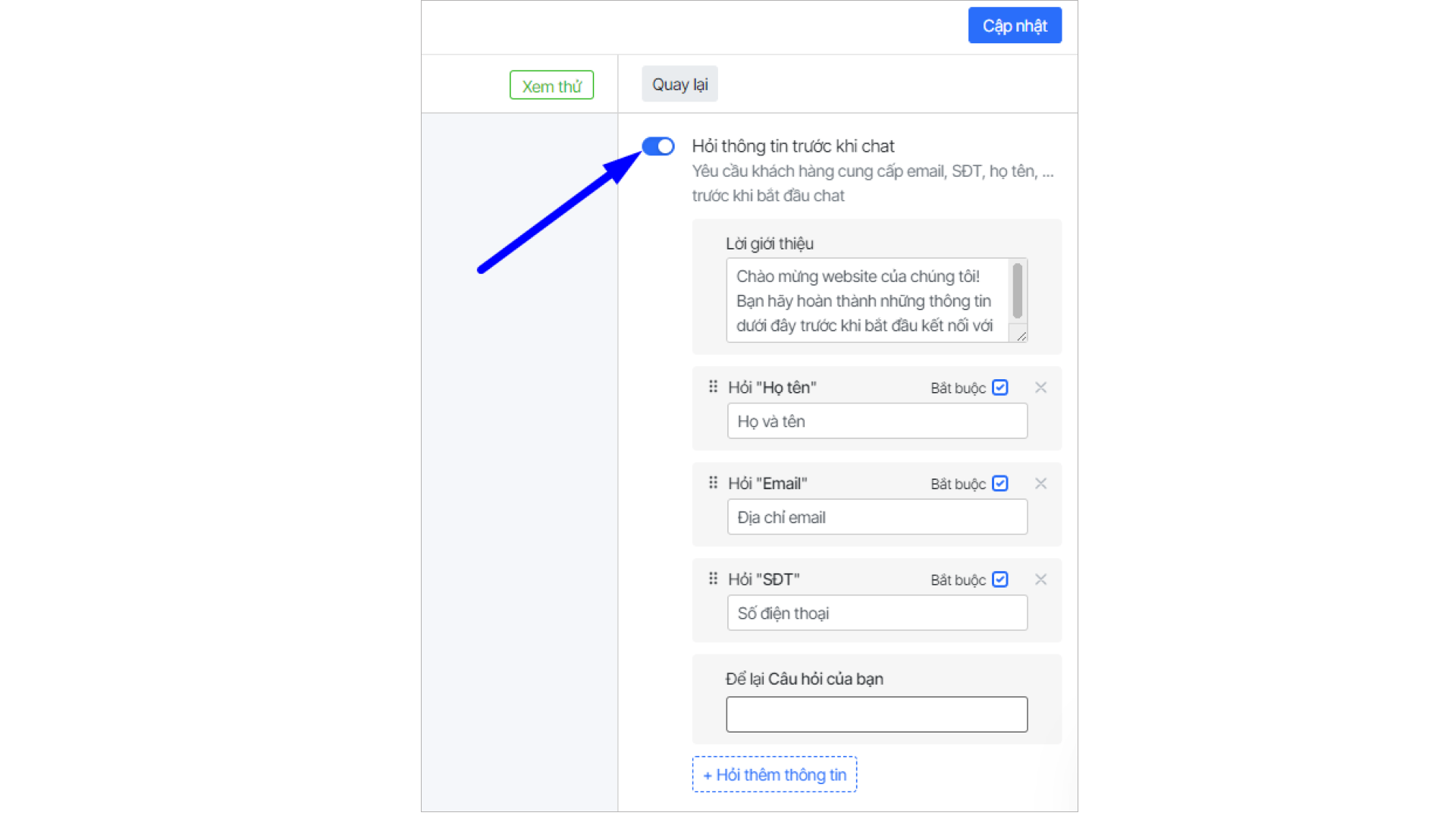The image size is (1456, 819).
Task: Remove the "Họ tên" question field
Action: point(1040,388)
